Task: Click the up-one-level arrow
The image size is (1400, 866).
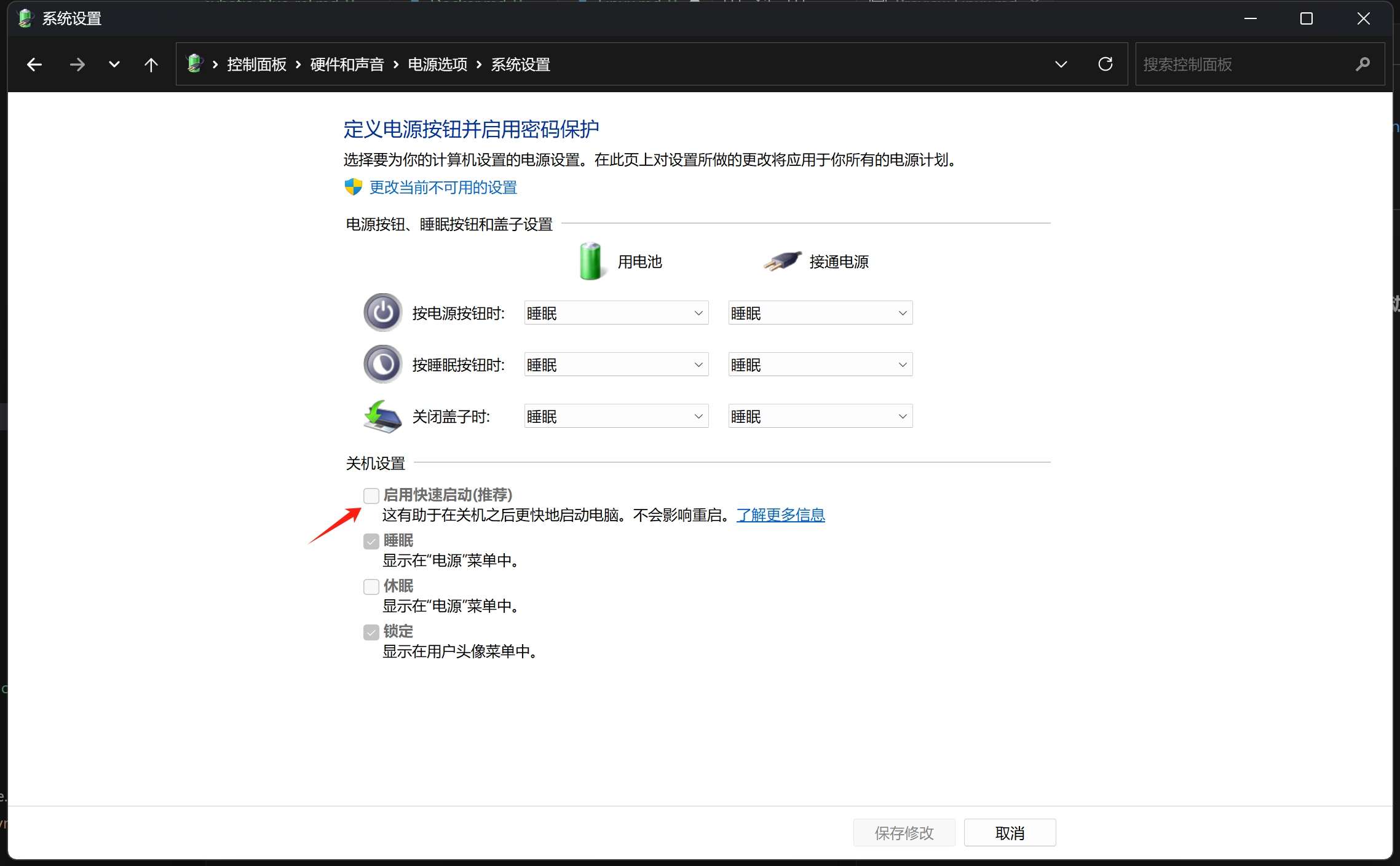Action: (151, 65)
